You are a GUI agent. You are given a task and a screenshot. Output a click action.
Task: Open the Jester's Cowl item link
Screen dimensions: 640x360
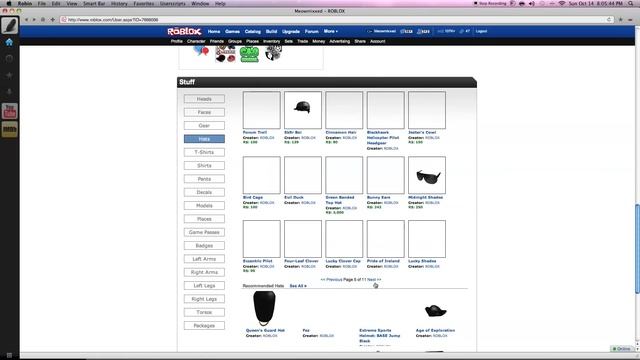point(422,132)
